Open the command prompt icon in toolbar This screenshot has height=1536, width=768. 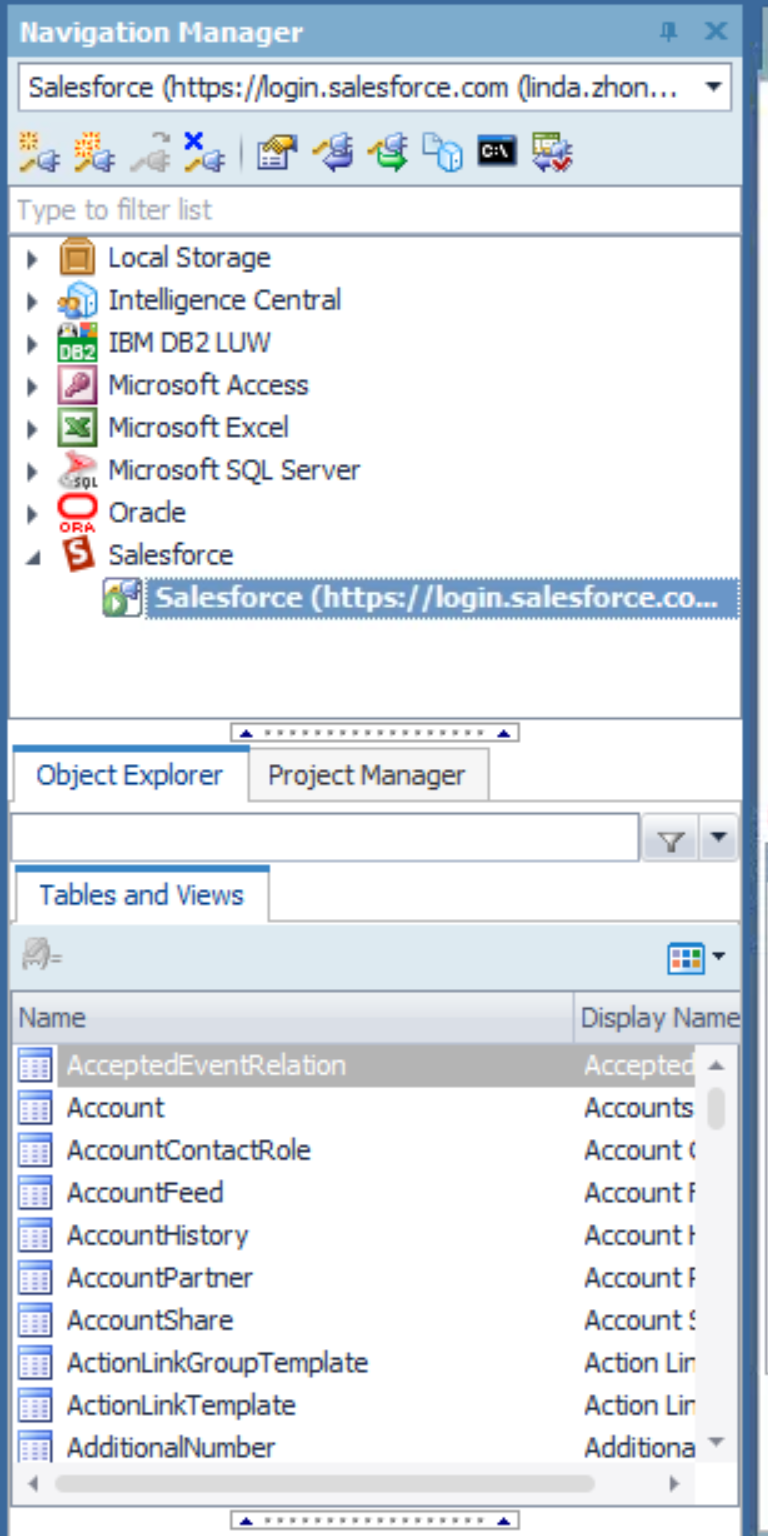(497, 151)
